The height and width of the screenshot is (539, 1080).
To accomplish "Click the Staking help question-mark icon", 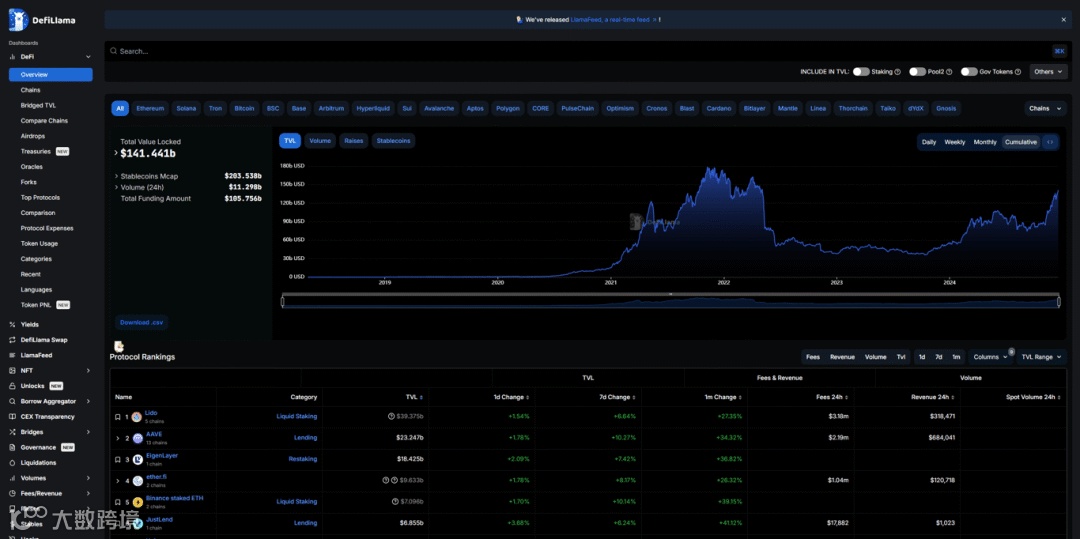I will point(897,72).
